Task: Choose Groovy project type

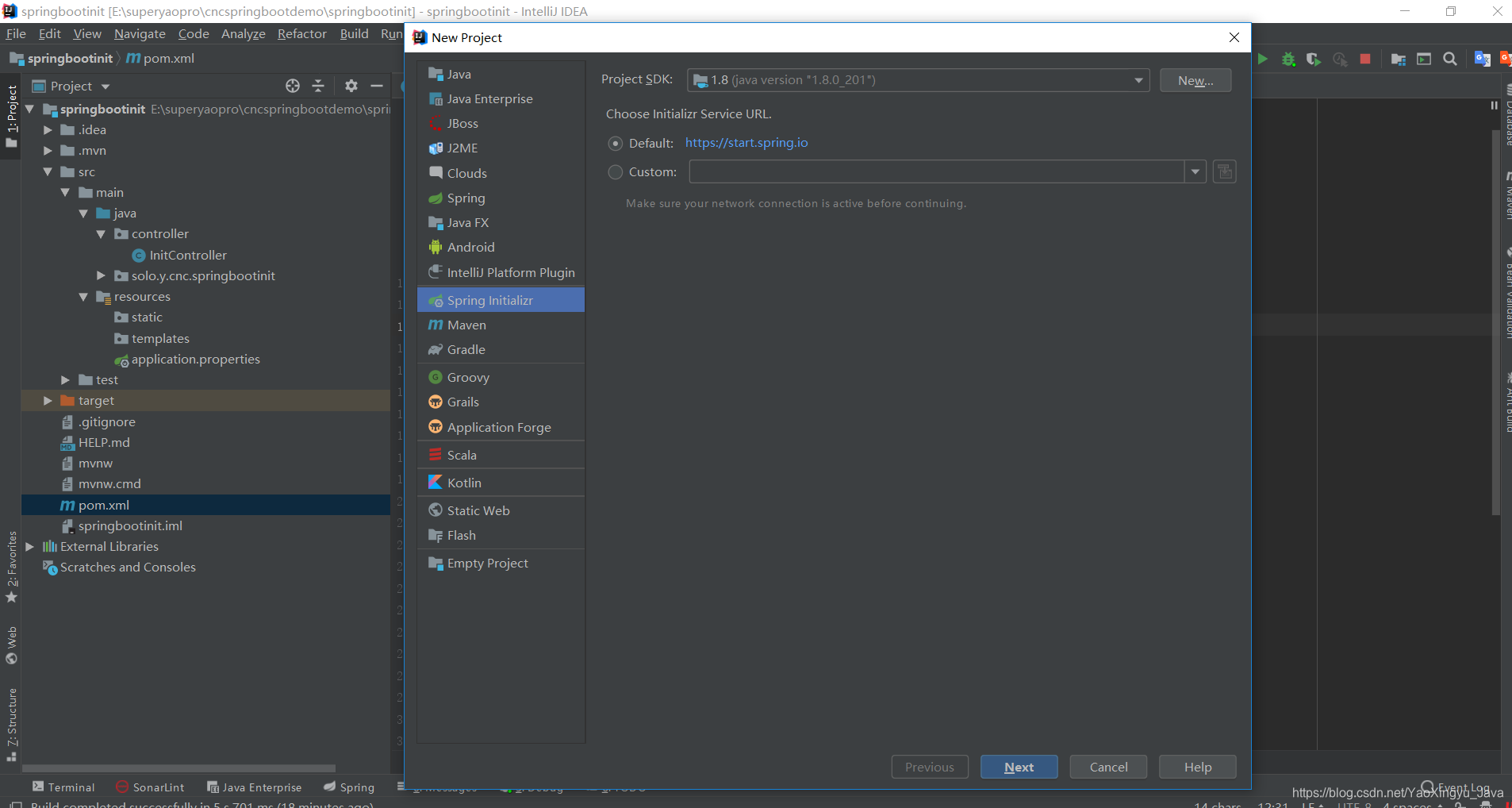Action: 501,377
